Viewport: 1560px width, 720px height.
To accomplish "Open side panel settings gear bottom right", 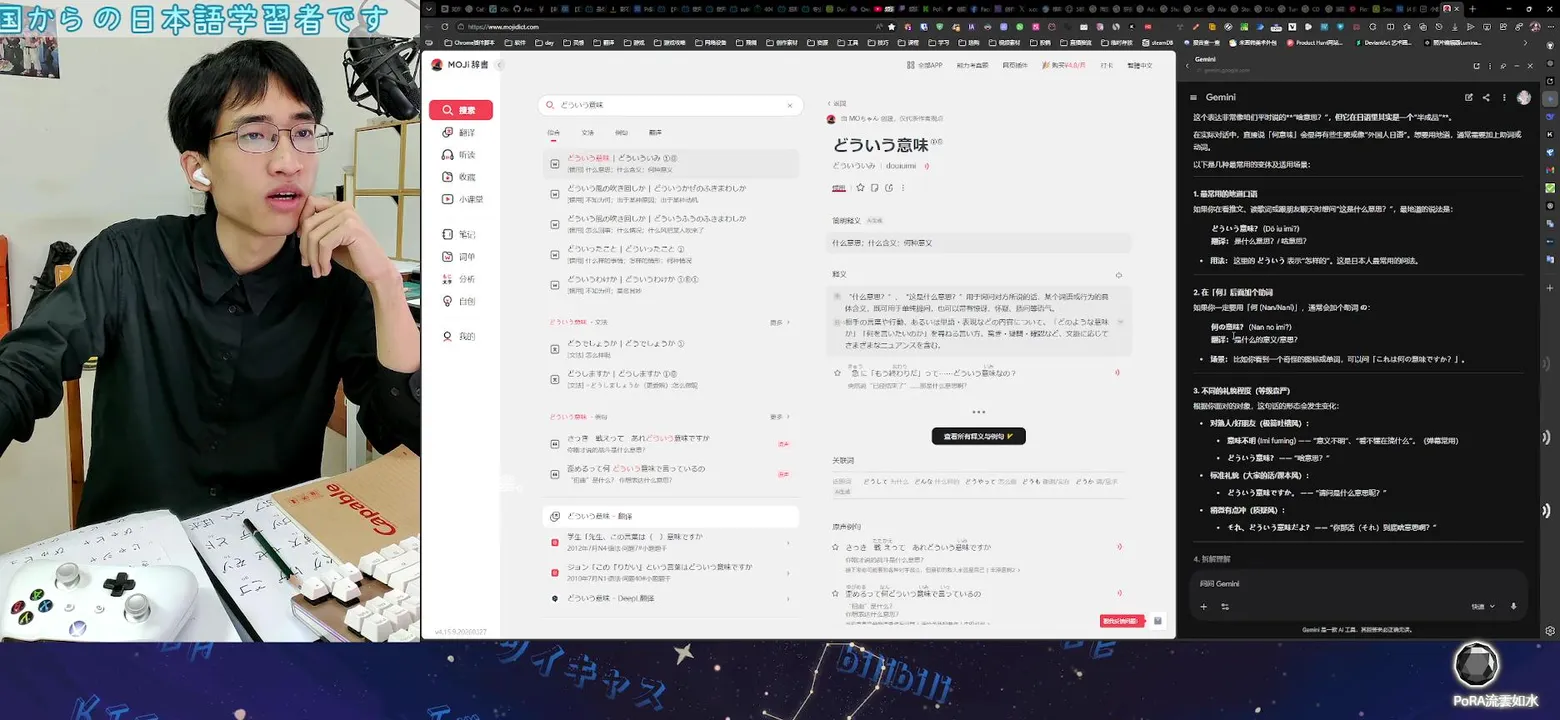I will (x=1550, y=631).
